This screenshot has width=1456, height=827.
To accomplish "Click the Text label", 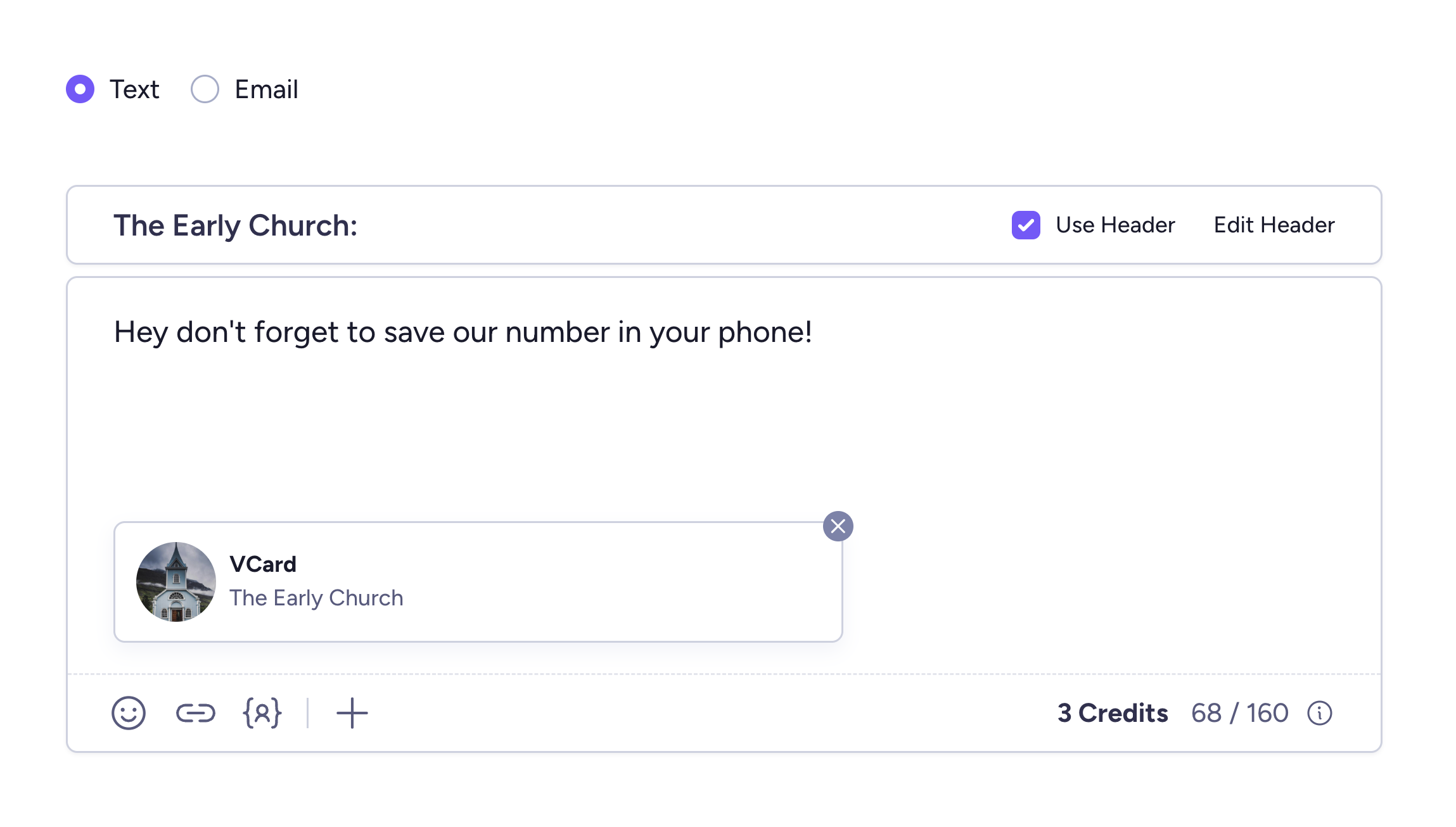I will click(134, 89).
